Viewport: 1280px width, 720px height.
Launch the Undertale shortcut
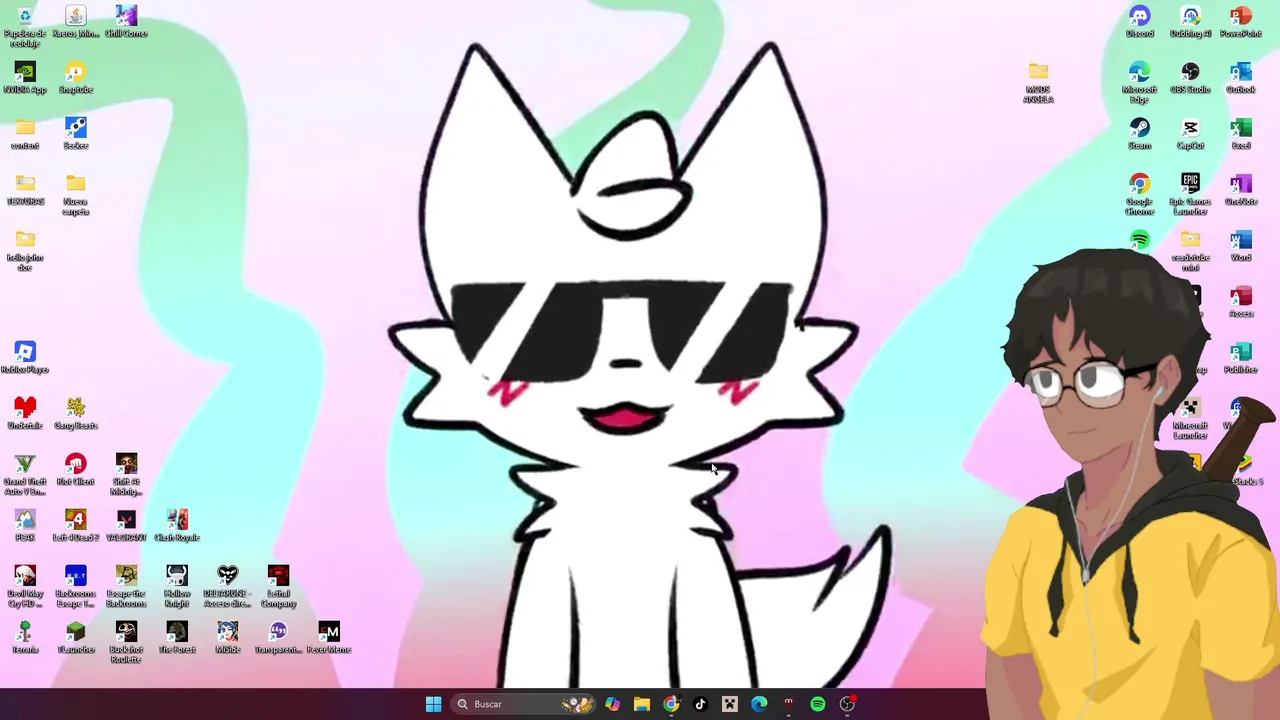(x=25, y=414)
